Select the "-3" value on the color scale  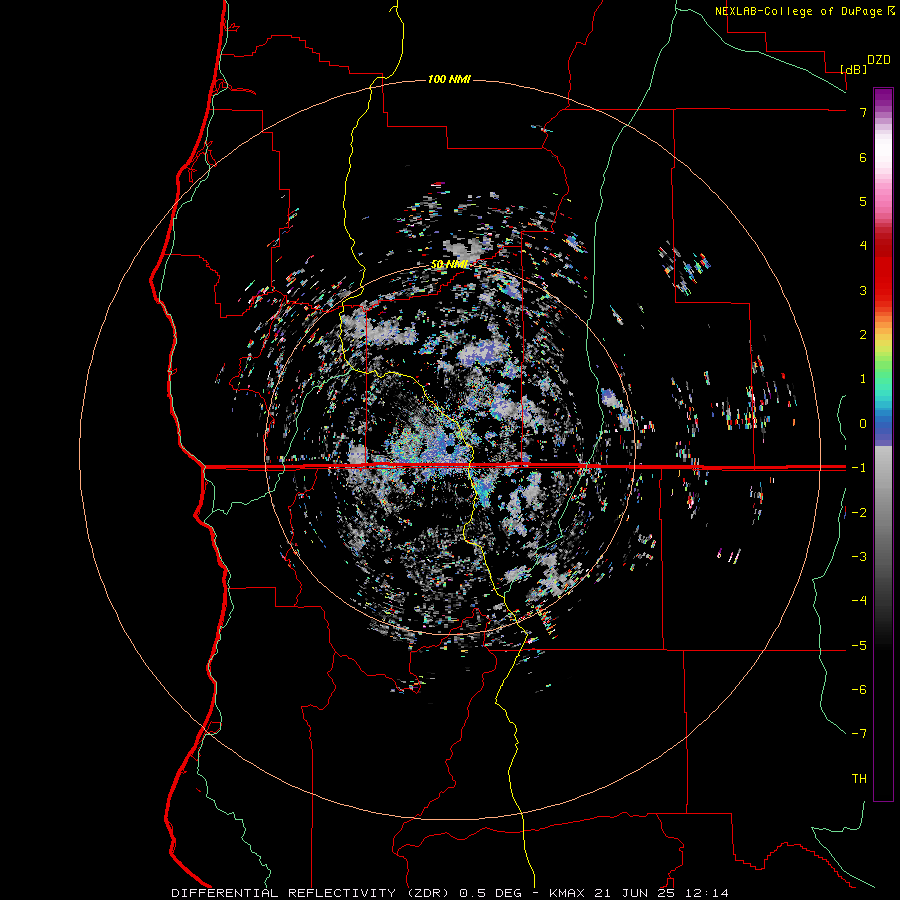tap(859, 557)
